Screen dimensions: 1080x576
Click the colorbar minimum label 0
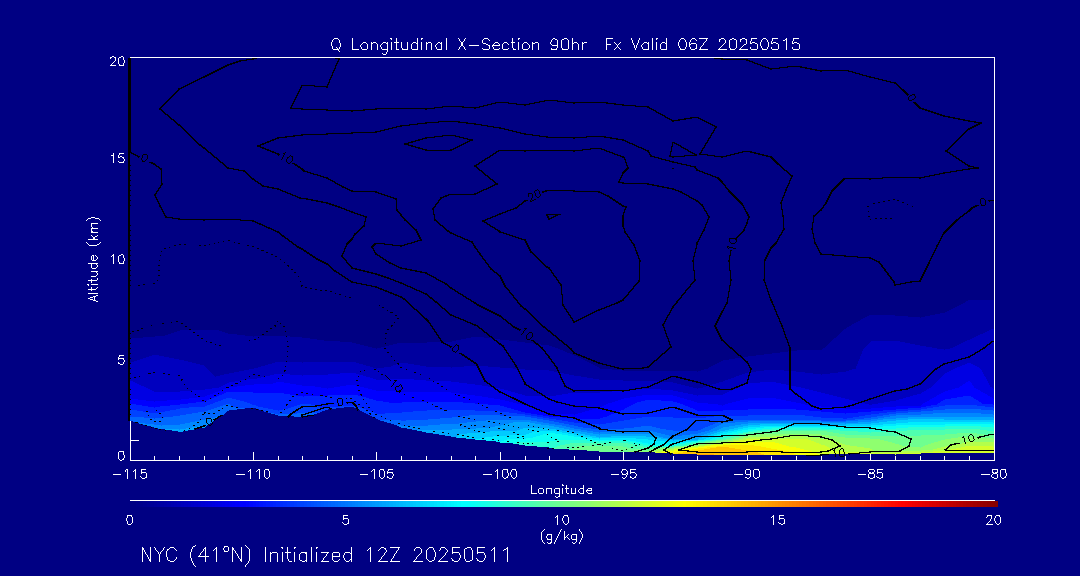point(129,521)
